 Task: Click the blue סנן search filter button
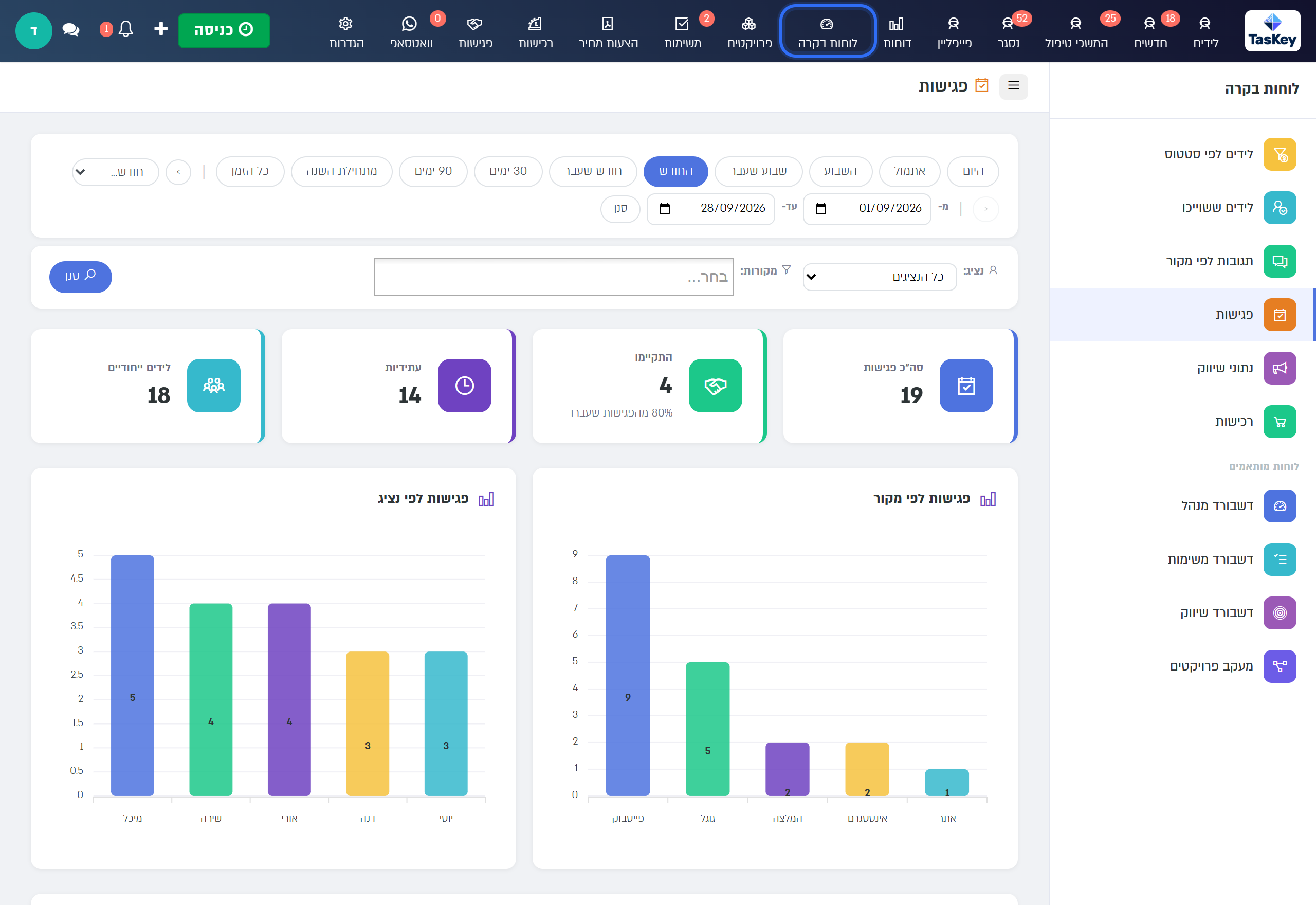[x=81, y=277]
